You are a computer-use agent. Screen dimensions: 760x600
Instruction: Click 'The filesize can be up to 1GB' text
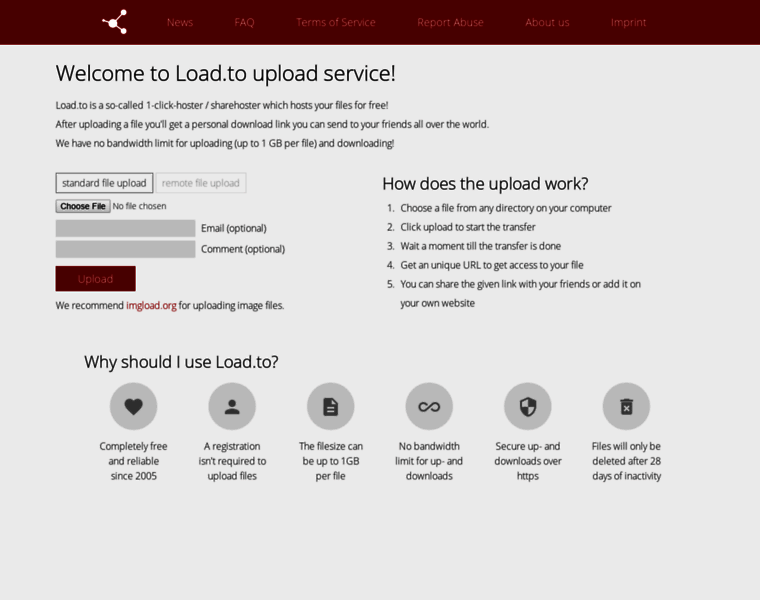[x=331, y=461]
